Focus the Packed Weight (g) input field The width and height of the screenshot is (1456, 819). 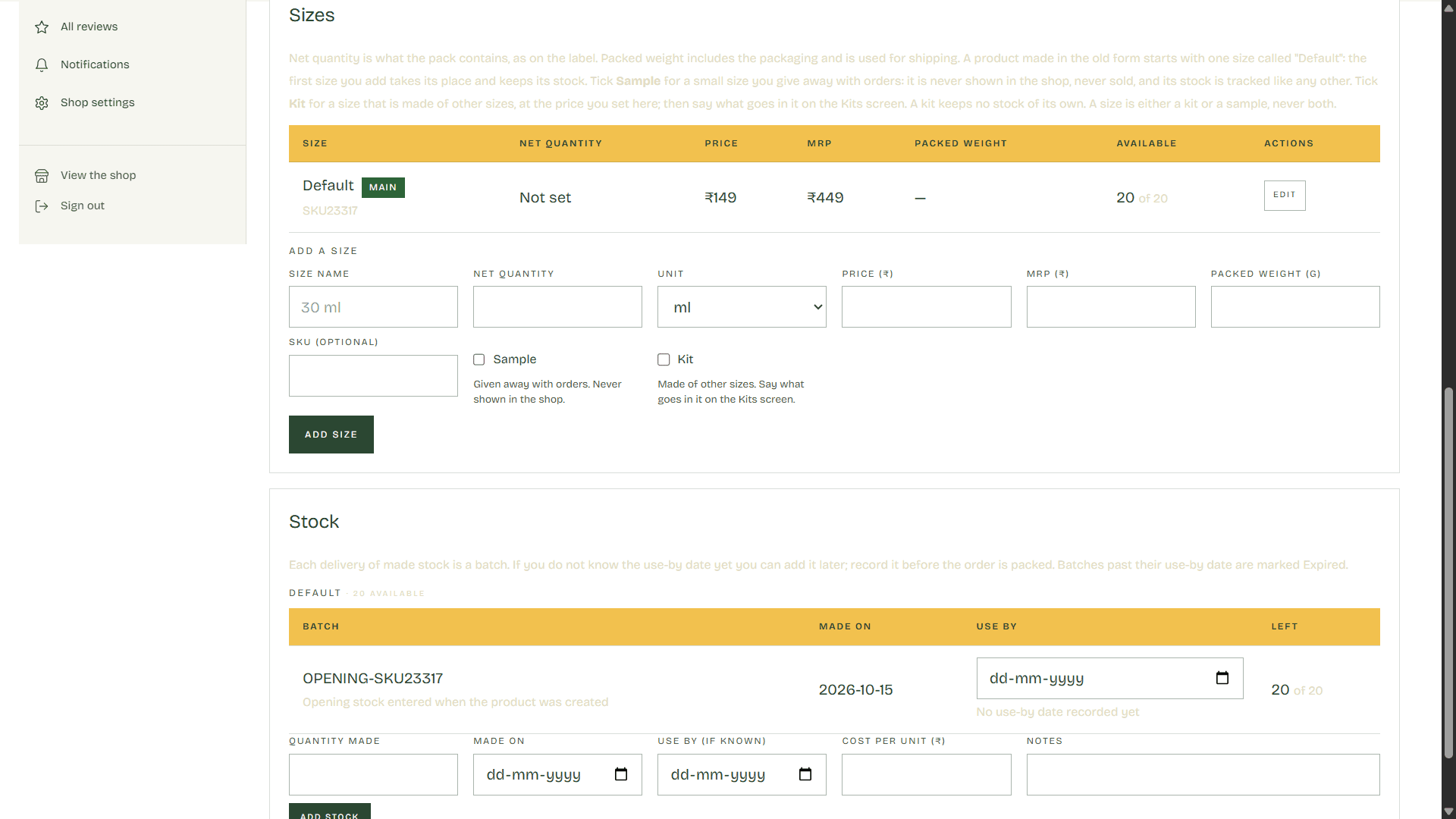1295,307
